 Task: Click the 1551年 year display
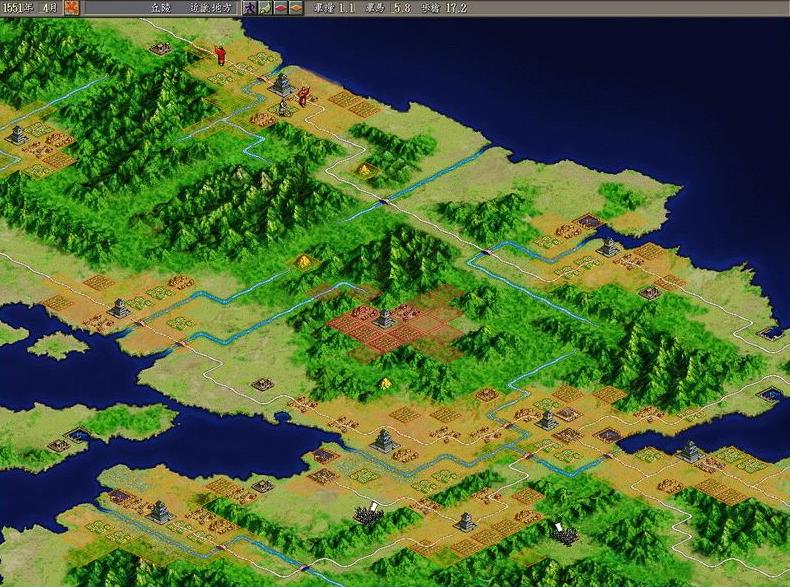click(16, 8)
